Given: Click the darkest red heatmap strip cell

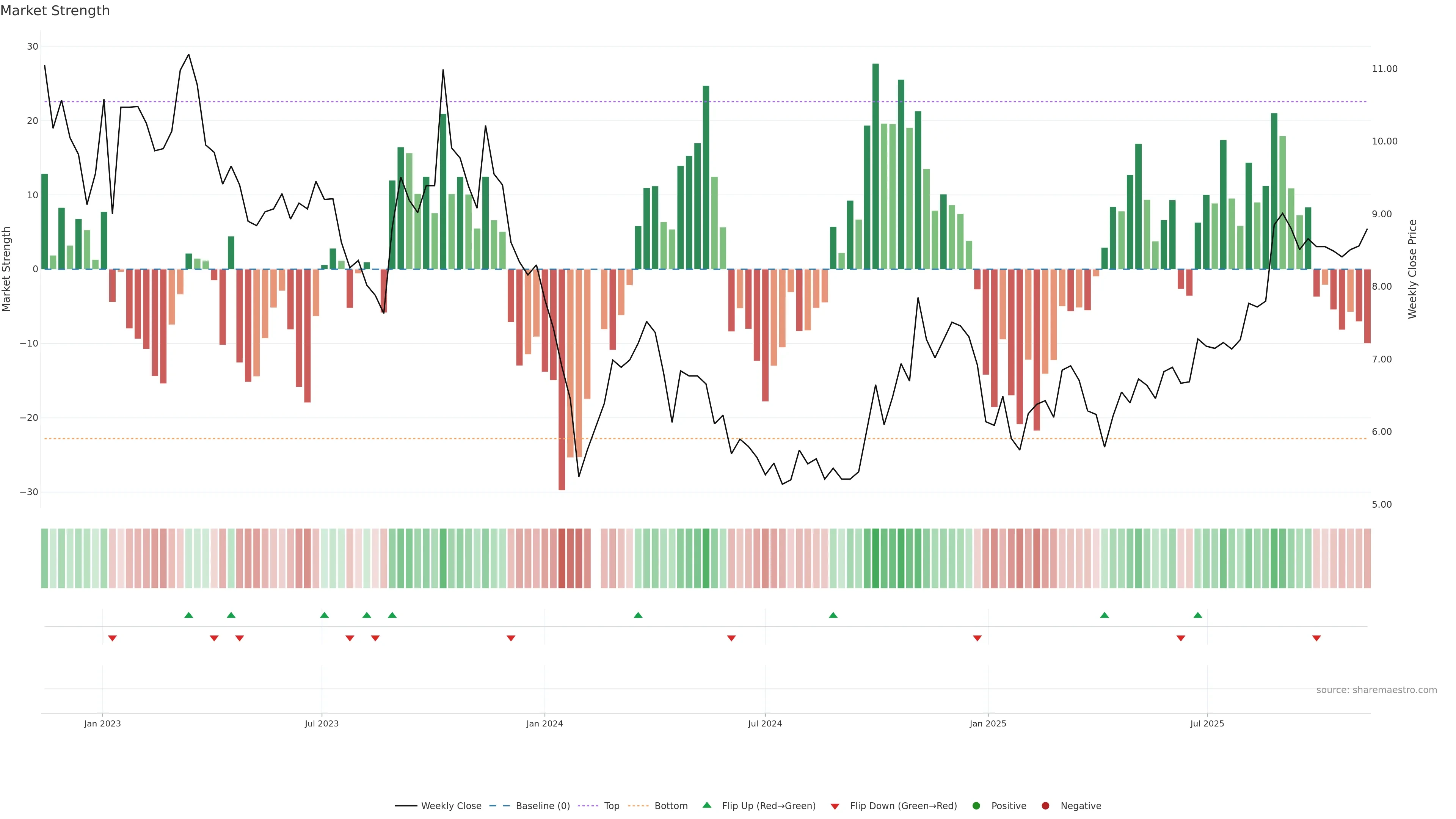Looking at the screenshot, I should [x=561, y=559].
